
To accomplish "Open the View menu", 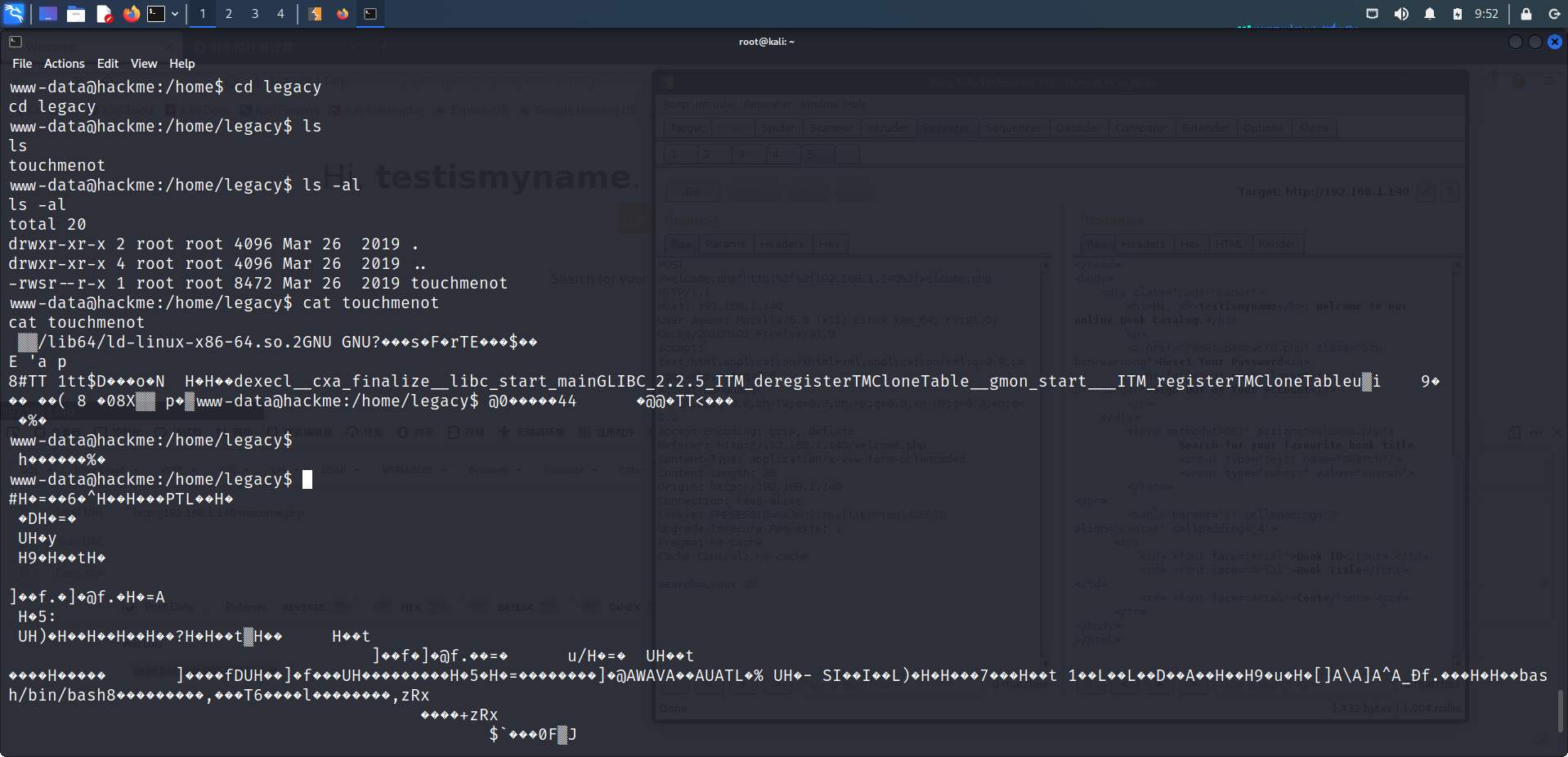I will [143, 64].
